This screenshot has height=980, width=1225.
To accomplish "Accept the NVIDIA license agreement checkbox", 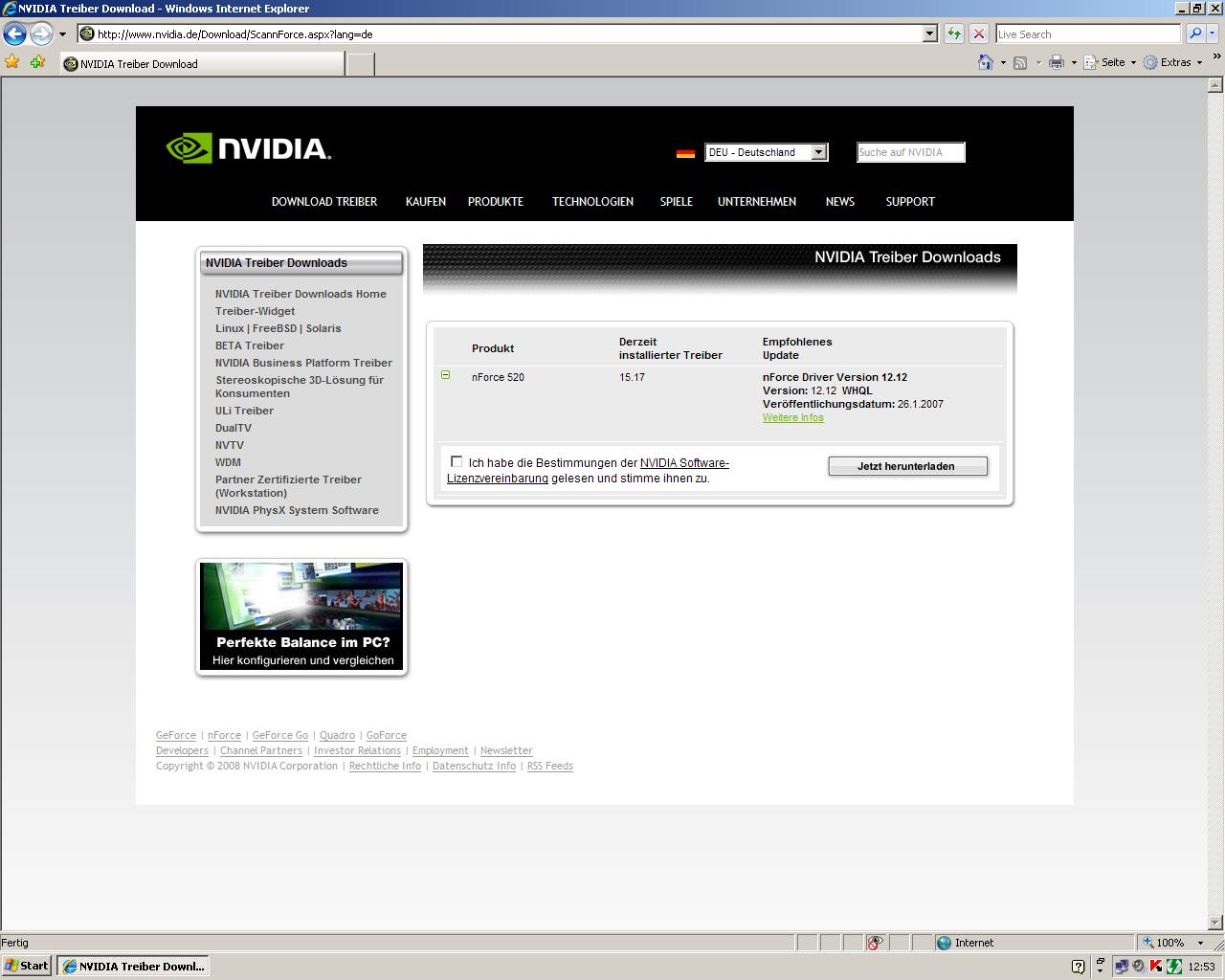I will pos(457,461).
